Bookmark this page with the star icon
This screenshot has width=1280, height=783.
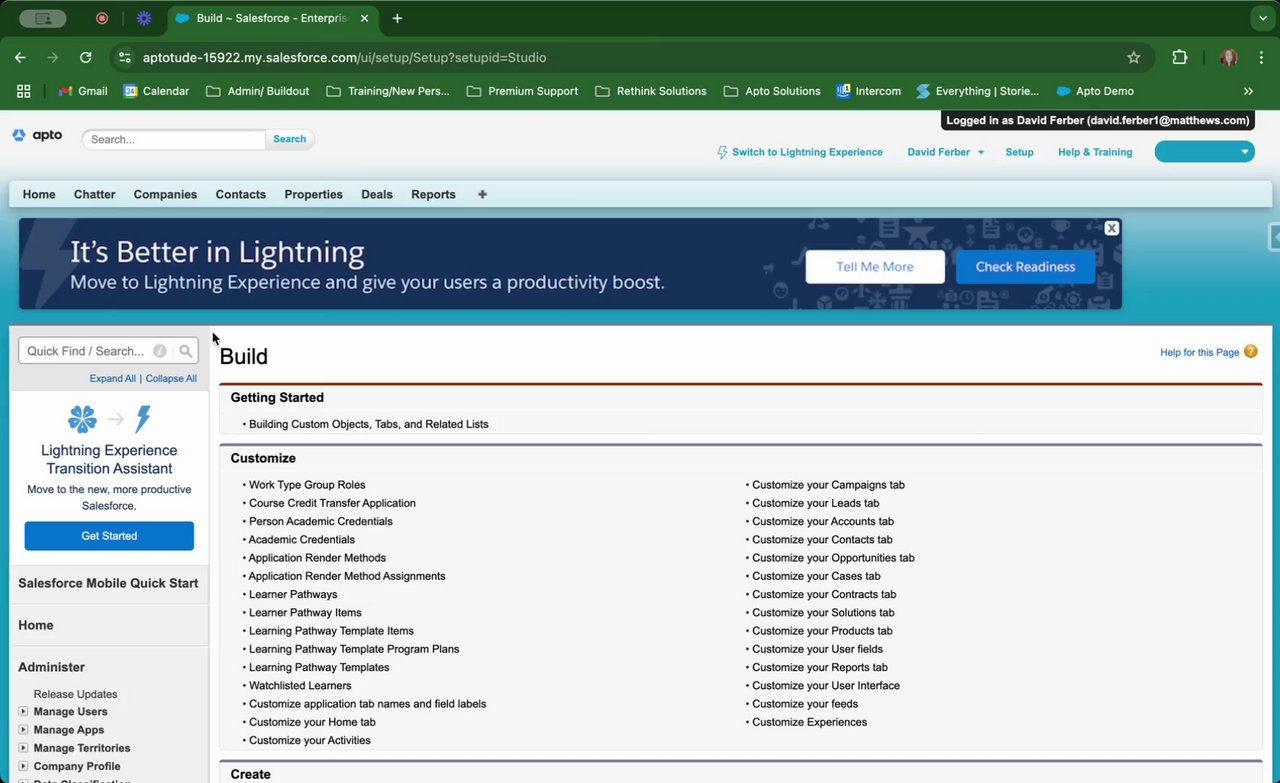[1133, 58]
